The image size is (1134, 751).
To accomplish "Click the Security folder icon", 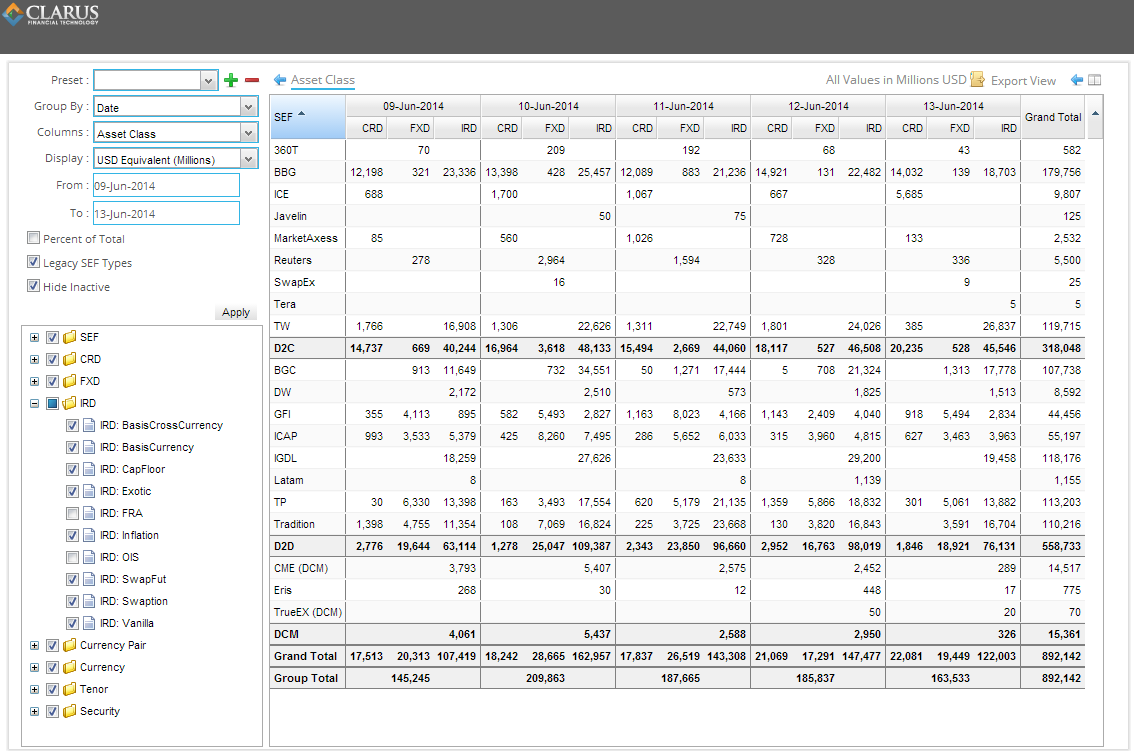I will point(69,711).
